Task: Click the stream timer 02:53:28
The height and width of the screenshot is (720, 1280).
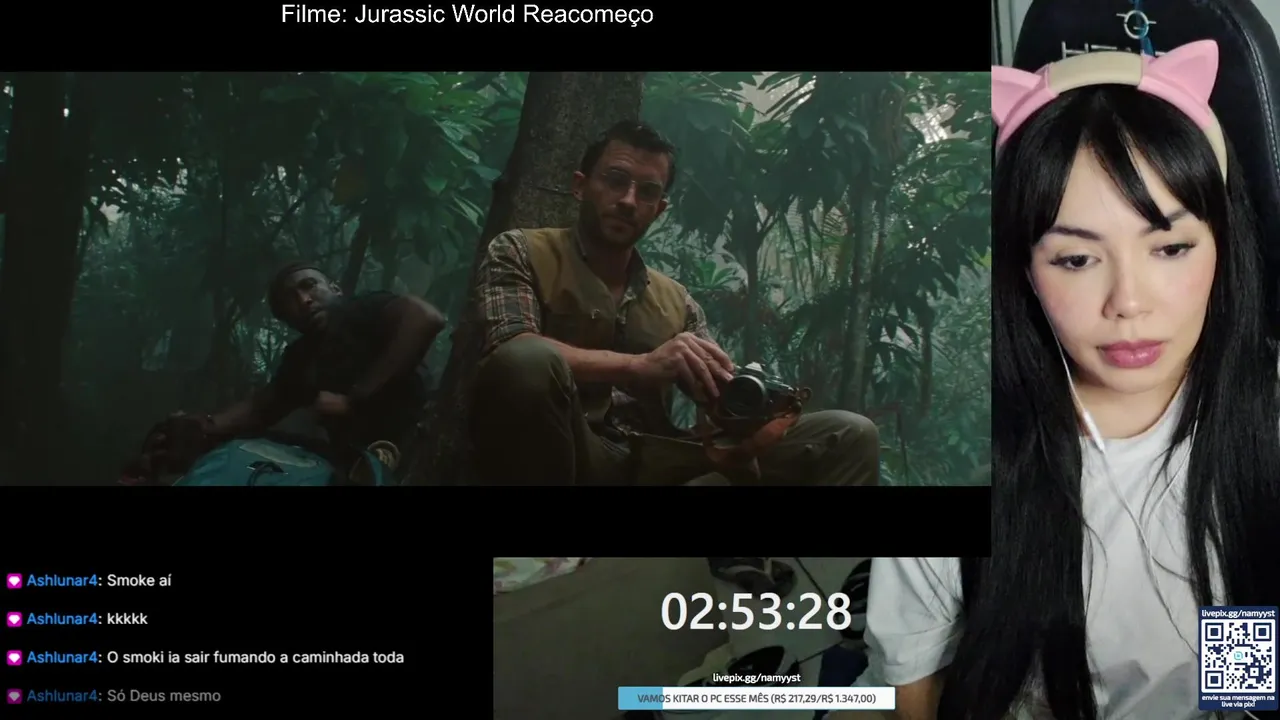Action: click(756, 612)
